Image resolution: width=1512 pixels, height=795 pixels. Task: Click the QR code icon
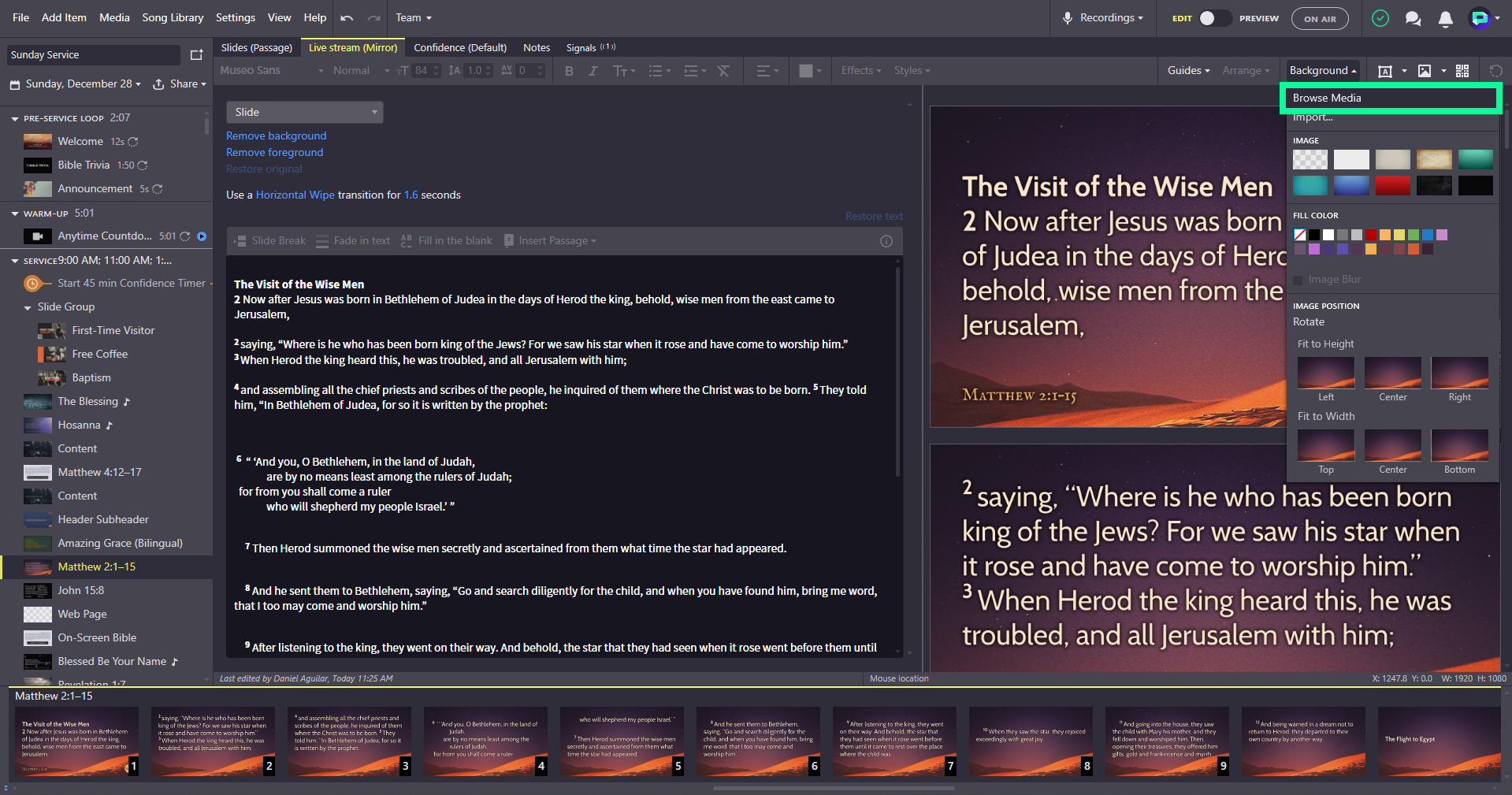pos(1462,71)
